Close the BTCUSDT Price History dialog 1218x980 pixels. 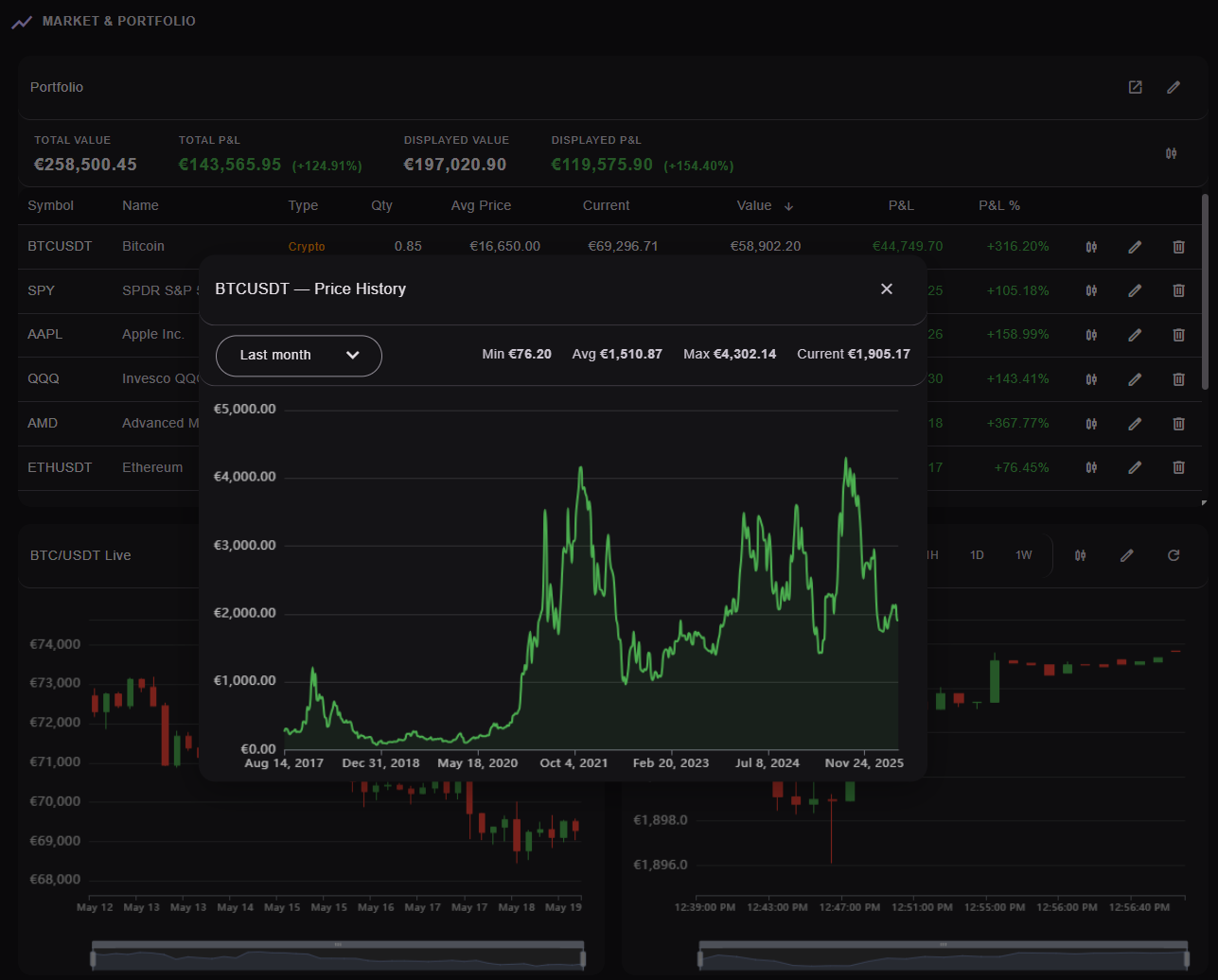coord(887,289)
